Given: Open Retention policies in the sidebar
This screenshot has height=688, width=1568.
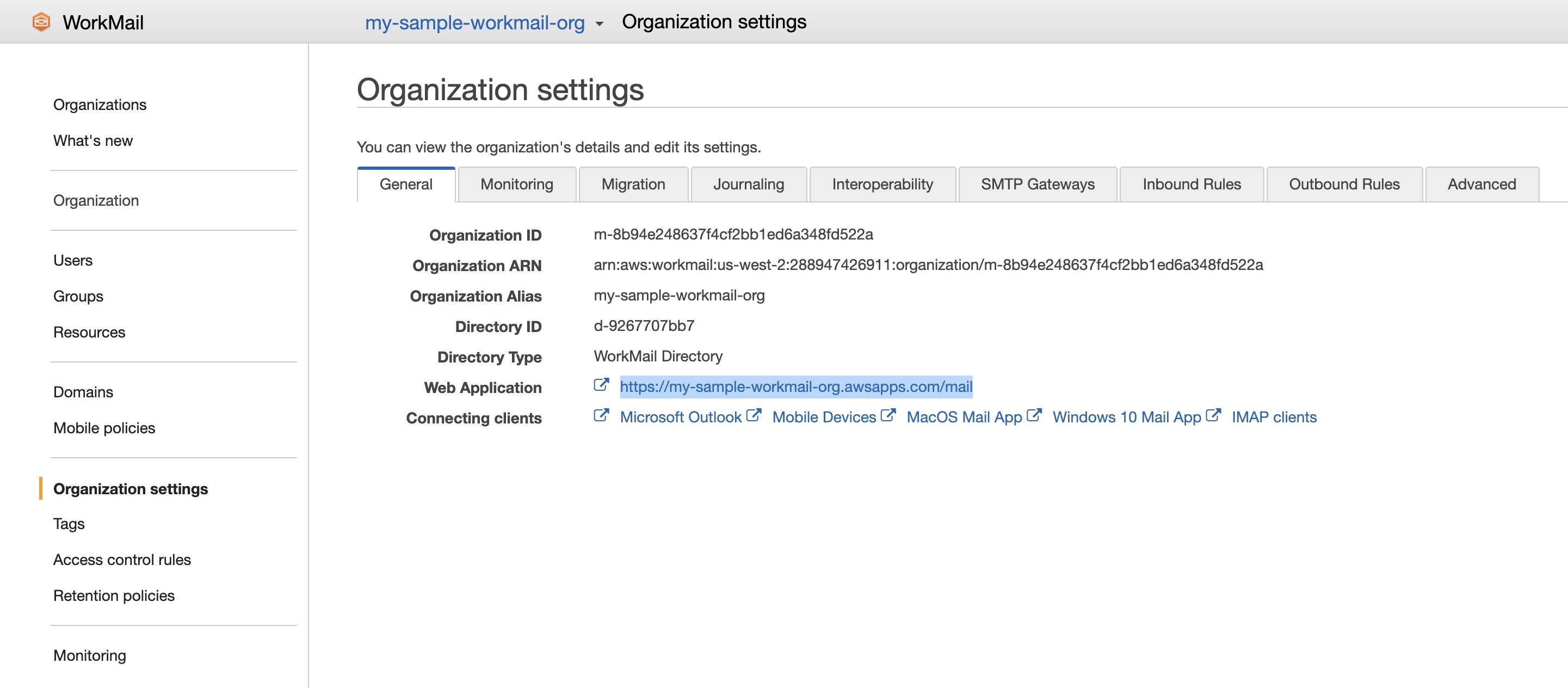Looking at the screenshot, I should pos(114,595).
